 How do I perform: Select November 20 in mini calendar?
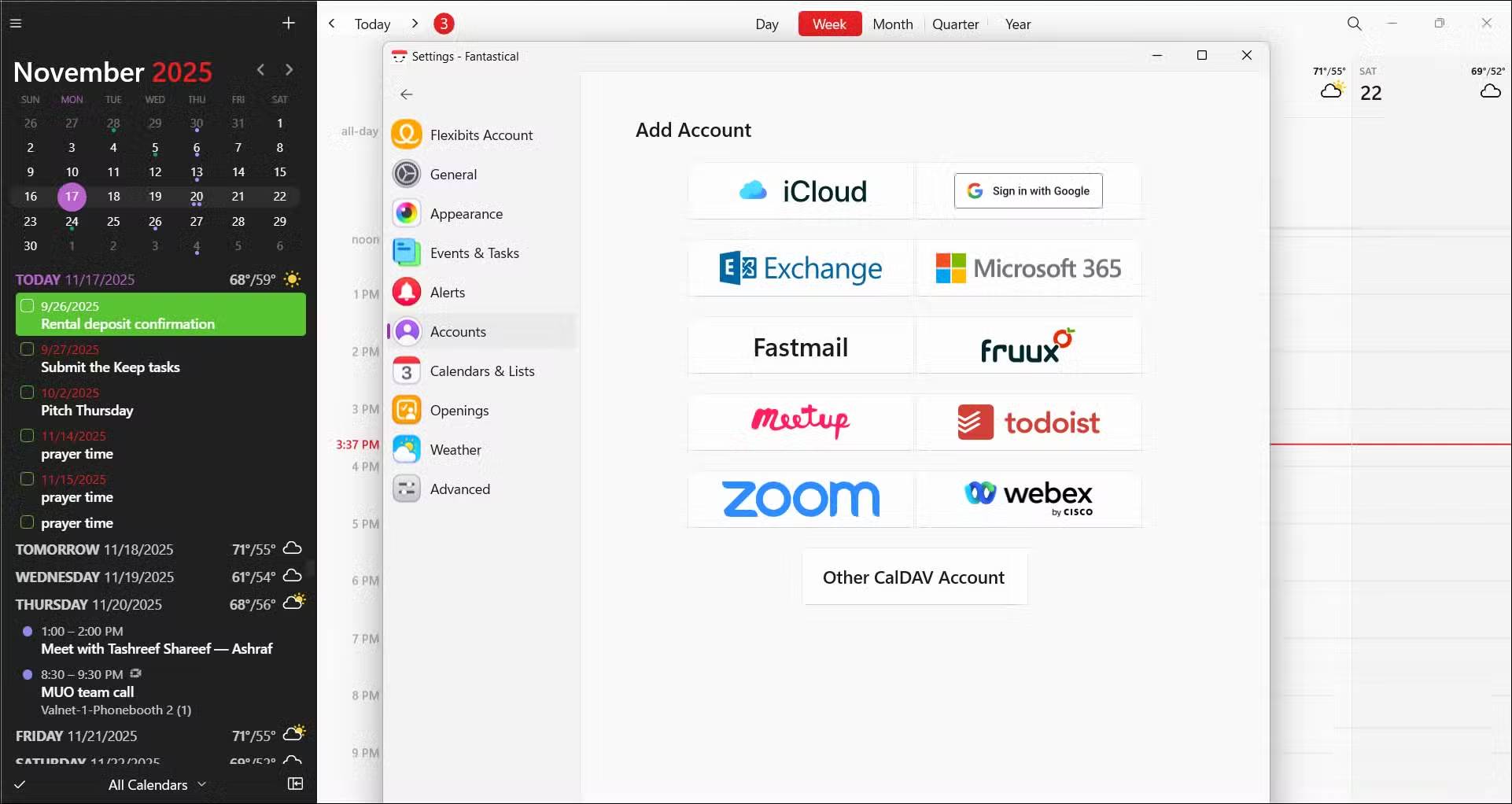pos(197,197)
